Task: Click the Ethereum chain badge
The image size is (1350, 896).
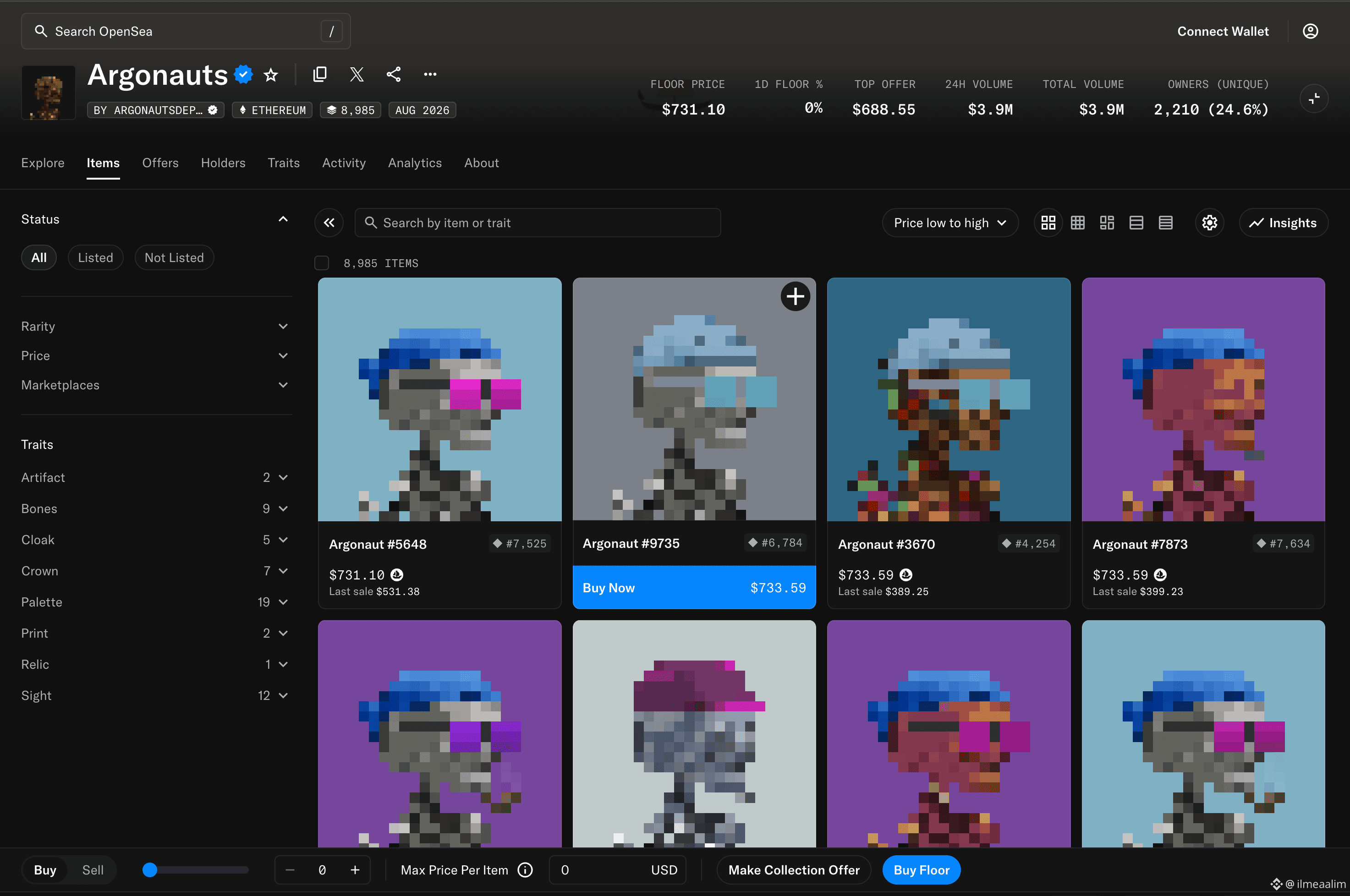Action: tap(272, 110)
